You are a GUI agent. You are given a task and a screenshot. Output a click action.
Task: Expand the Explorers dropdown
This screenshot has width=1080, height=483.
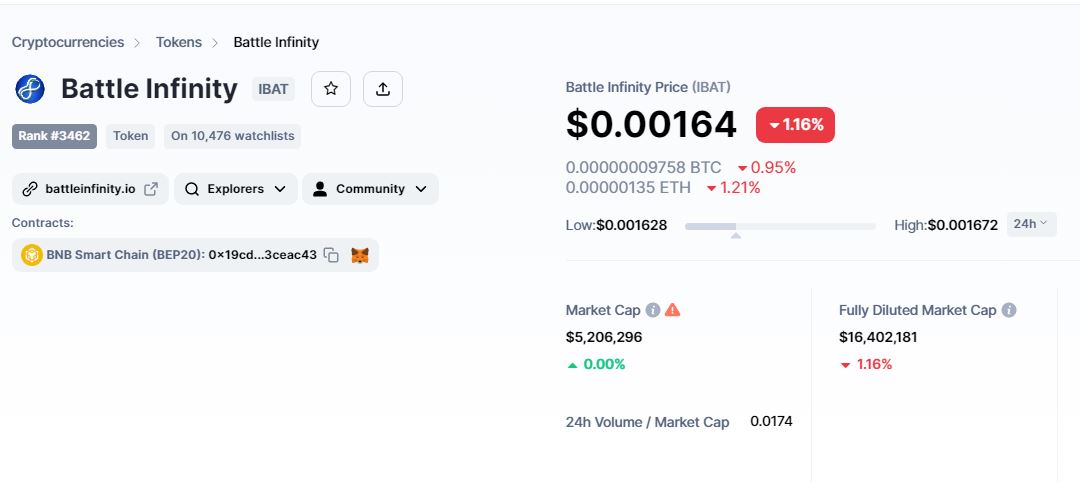236,189
